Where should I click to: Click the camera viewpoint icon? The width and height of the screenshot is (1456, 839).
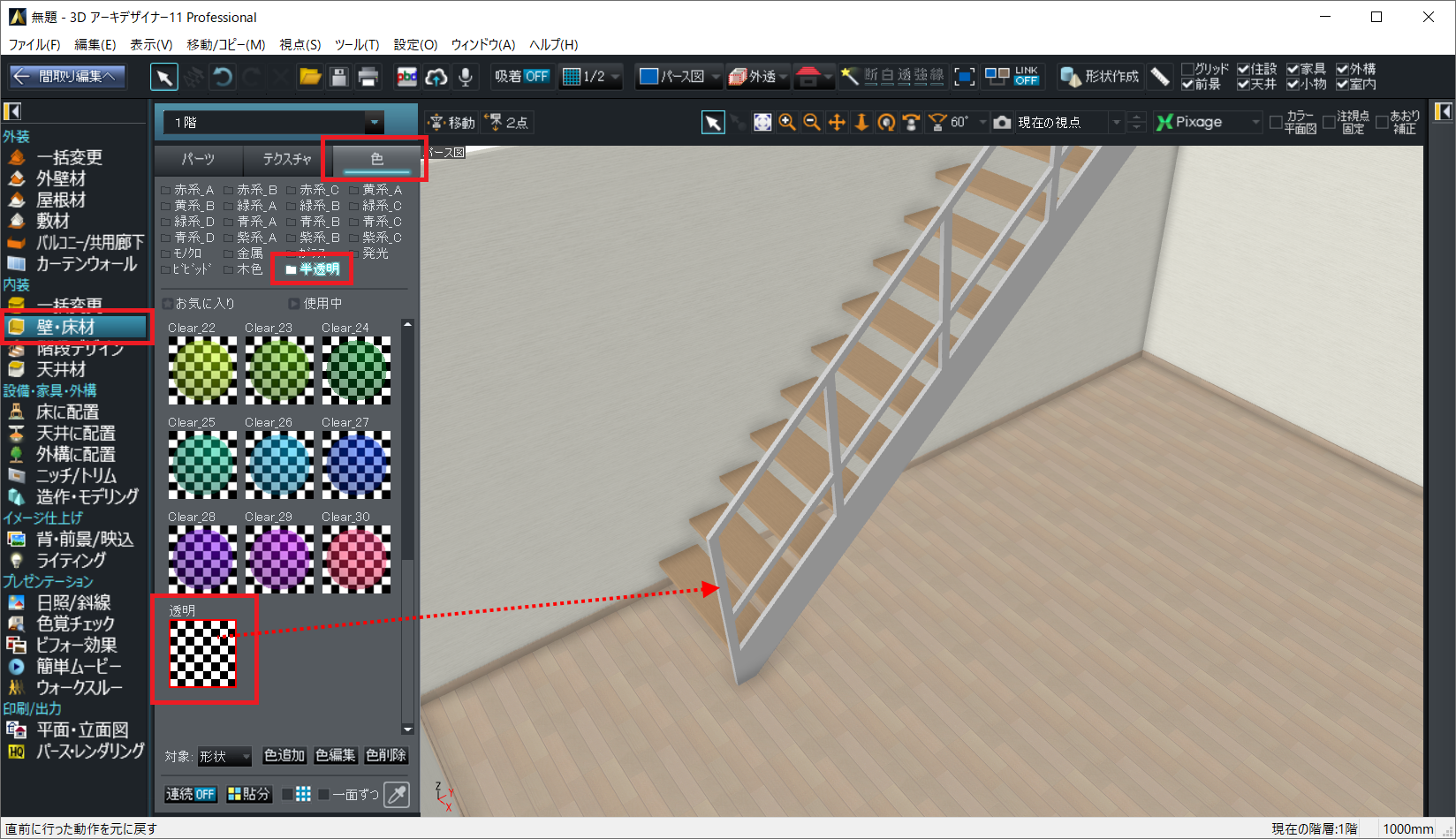tap(1002, 123)
